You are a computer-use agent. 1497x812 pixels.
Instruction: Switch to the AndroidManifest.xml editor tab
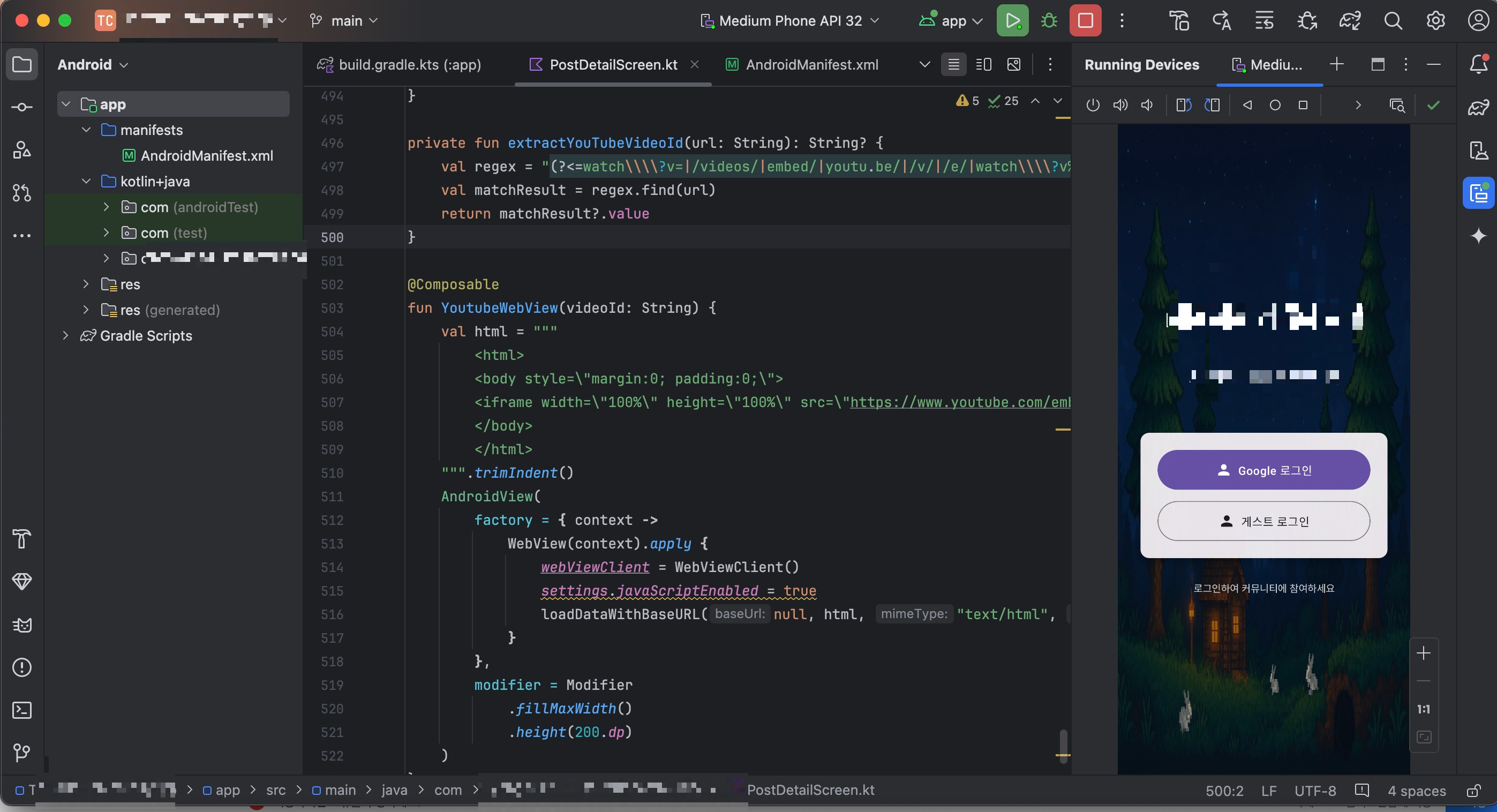point(802,64)
